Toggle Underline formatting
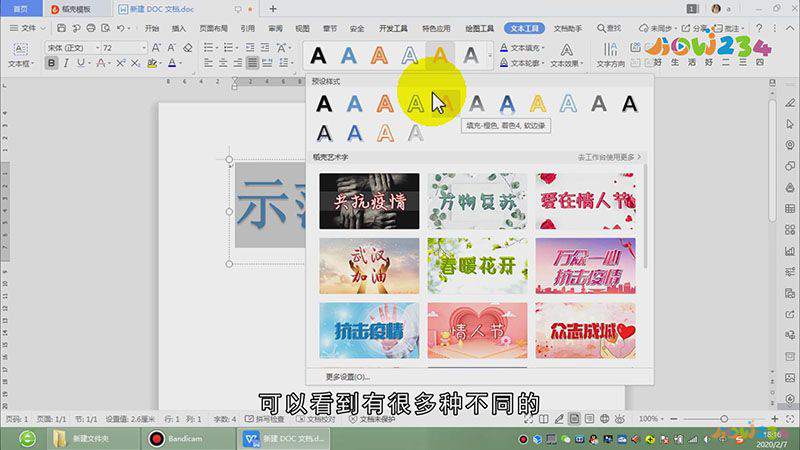 point(81,63)
